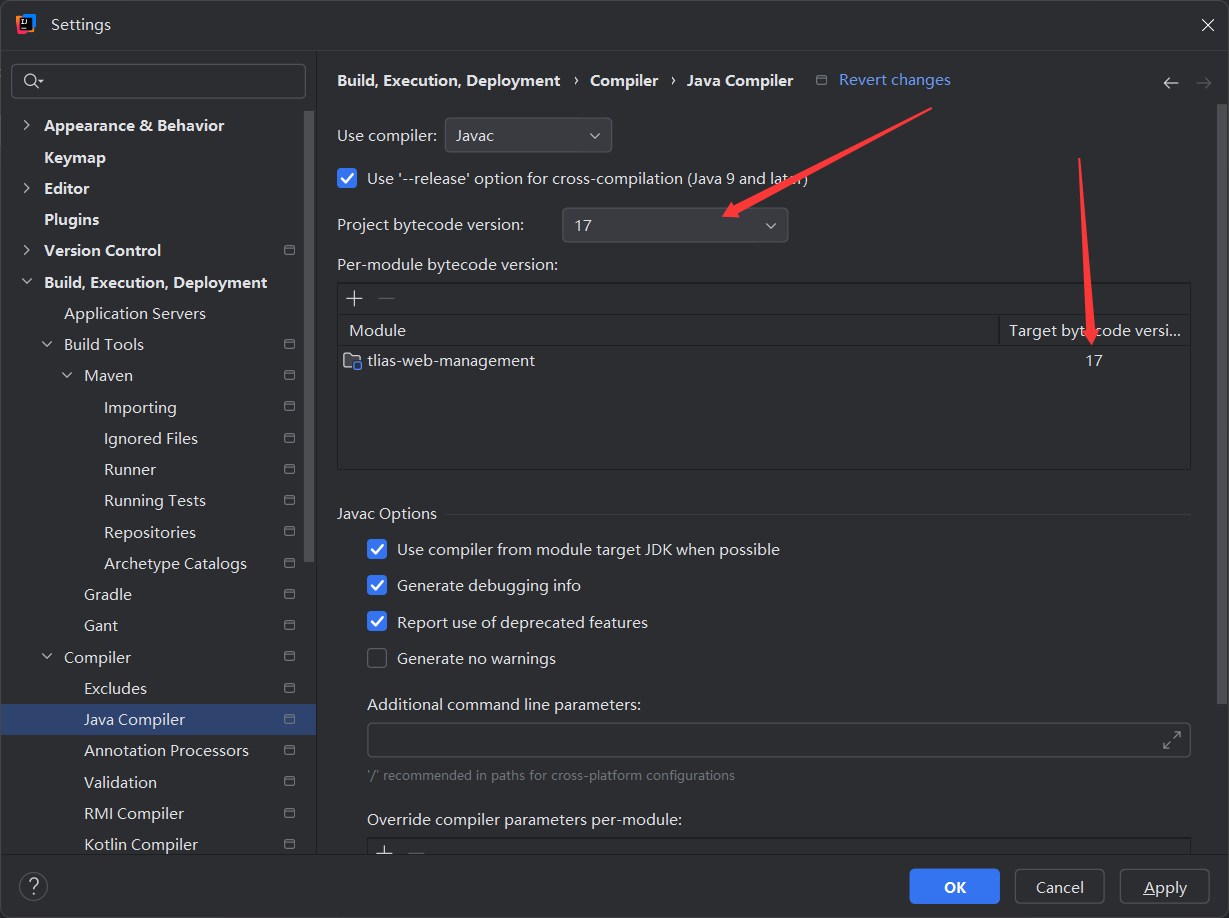This screenshot has width=1229, height=918.
Task: Click the project-level icon beside Runner
Action: pyautogui.click(x=289, y=469)
